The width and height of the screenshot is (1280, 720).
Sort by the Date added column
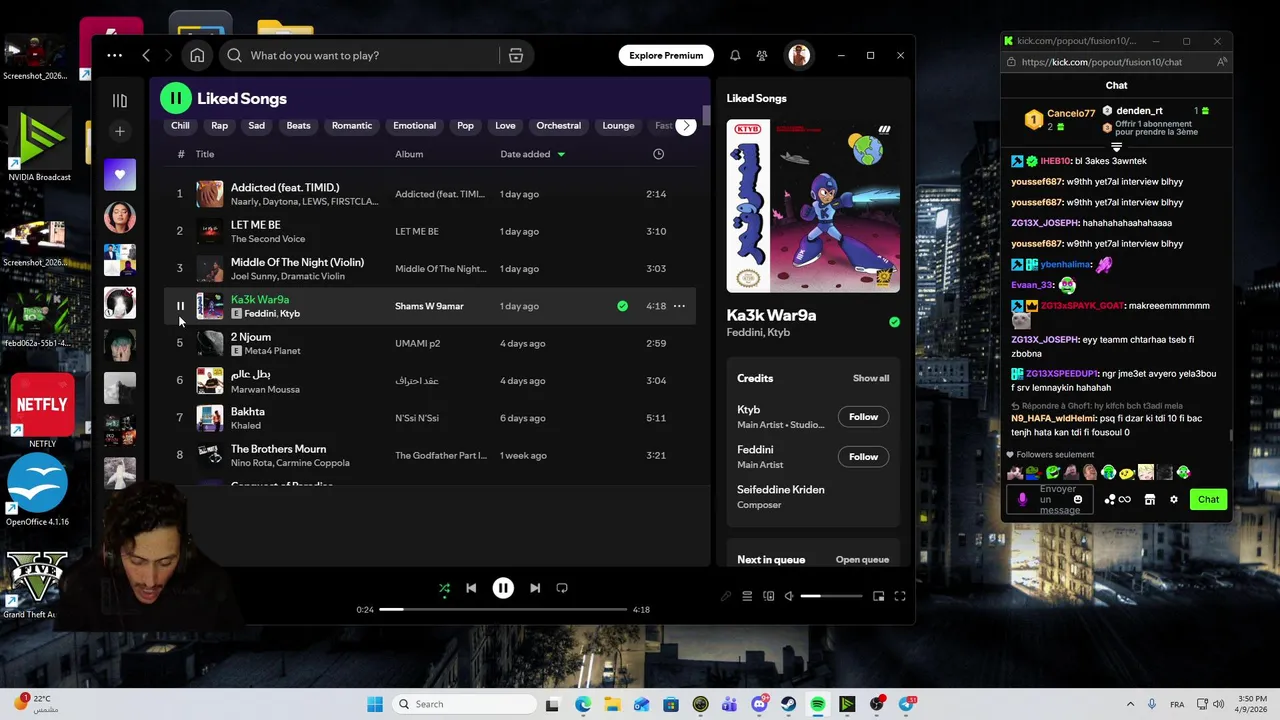pos(532,154)
